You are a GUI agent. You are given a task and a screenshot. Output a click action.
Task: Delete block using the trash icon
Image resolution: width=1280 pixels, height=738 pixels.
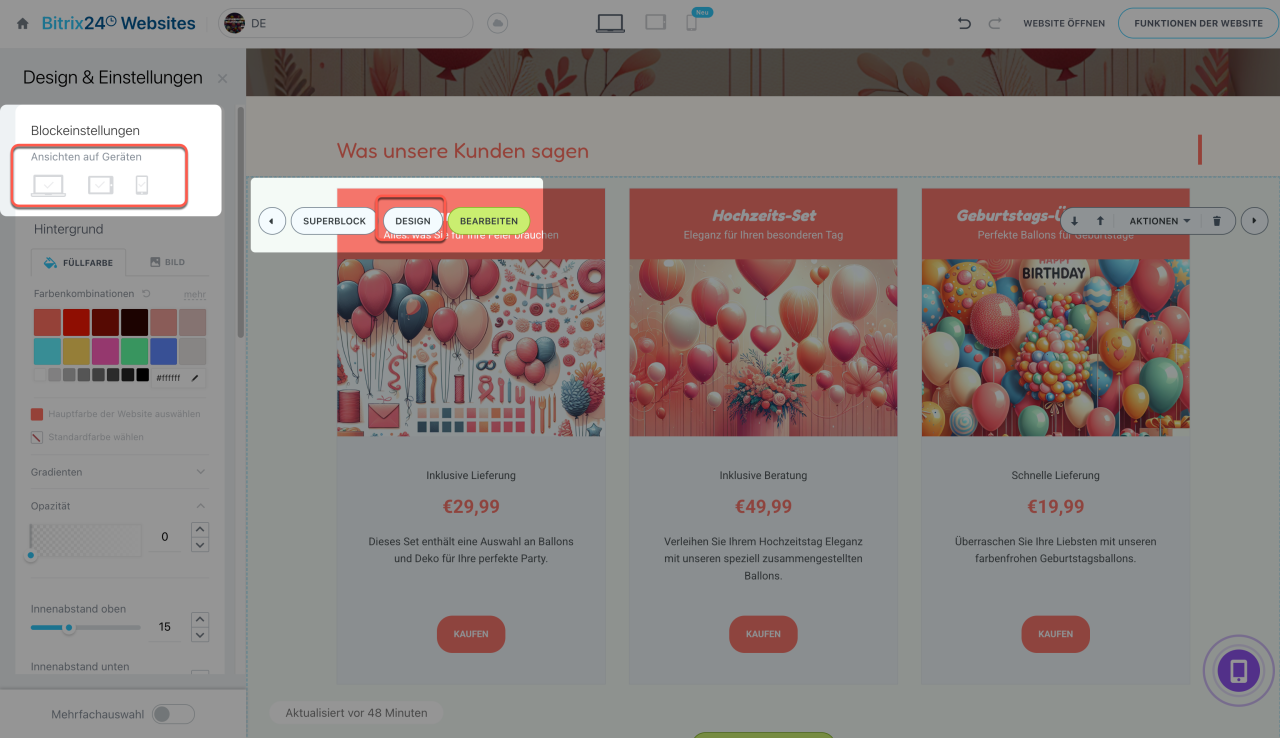[x=1217, y=221]
